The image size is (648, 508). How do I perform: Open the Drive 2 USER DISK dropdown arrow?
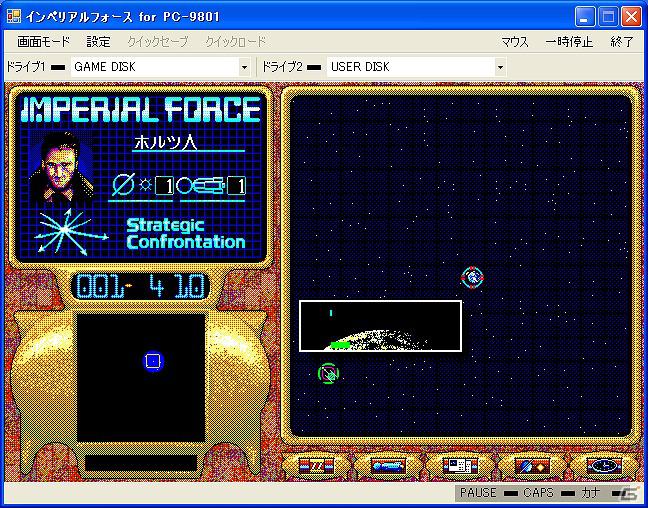(x=500, y=67)
